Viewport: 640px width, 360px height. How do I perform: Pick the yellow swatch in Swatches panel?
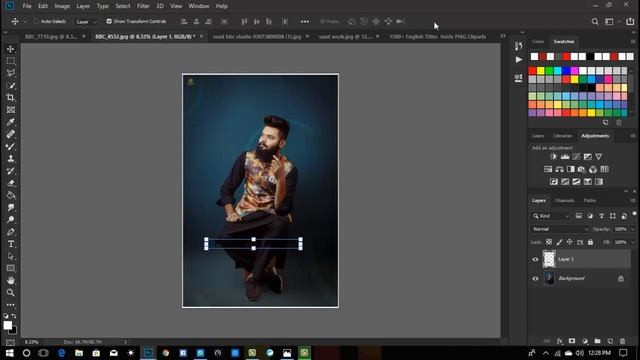(541, 71)
